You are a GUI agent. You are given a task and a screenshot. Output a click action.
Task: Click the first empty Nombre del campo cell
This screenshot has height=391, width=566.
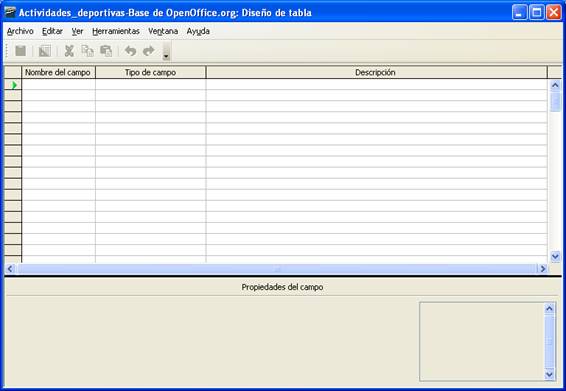tap(58, 84)
